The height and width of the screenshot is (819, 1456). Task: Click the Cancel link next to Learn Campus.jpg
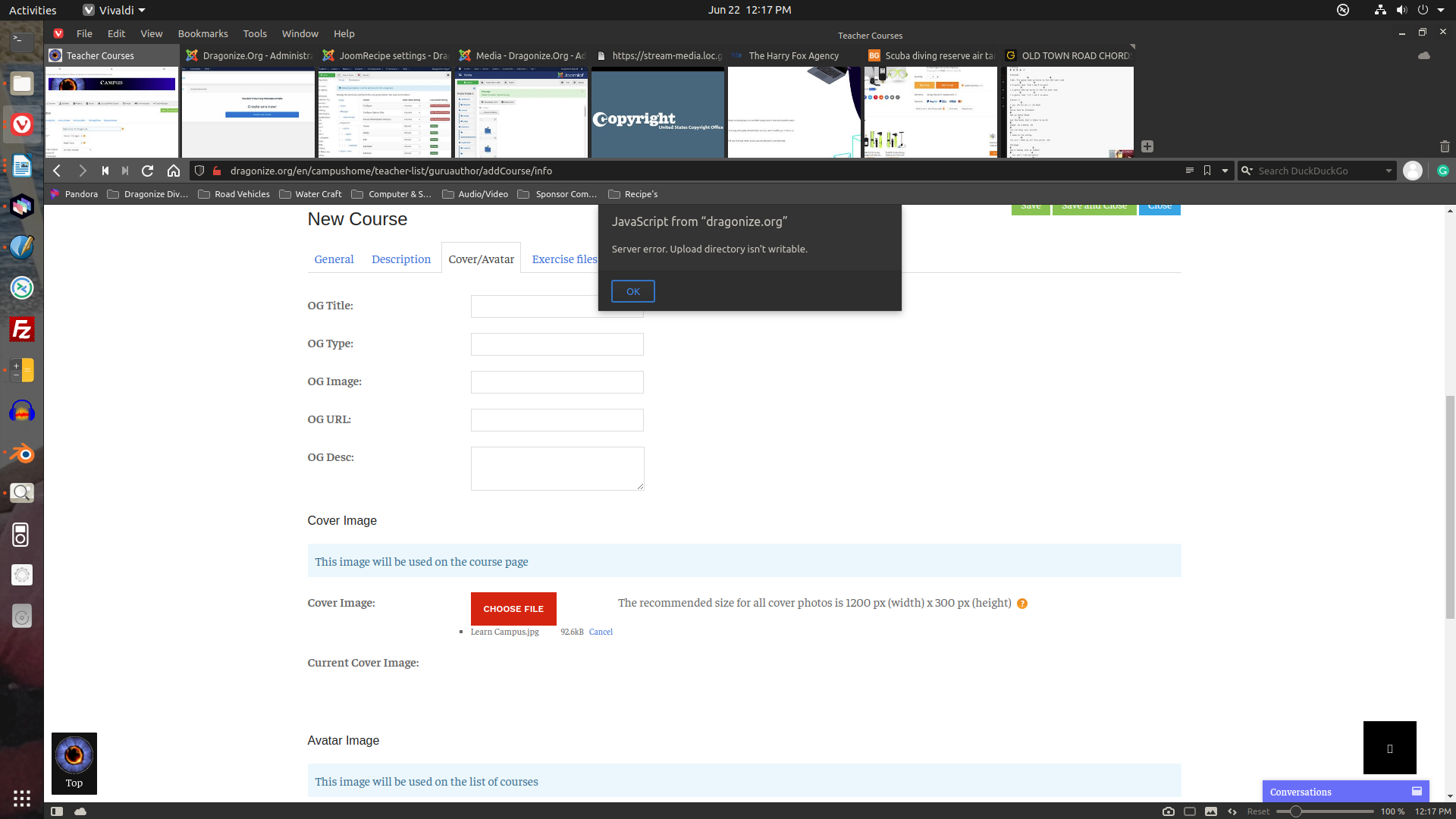[601, 632]
